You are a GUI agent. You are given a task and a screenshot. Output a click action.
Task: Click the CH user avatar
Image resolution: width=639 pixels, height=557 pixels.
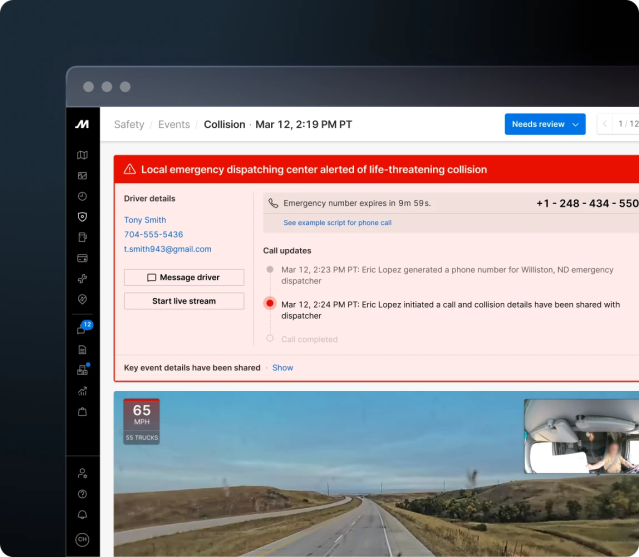82,540
